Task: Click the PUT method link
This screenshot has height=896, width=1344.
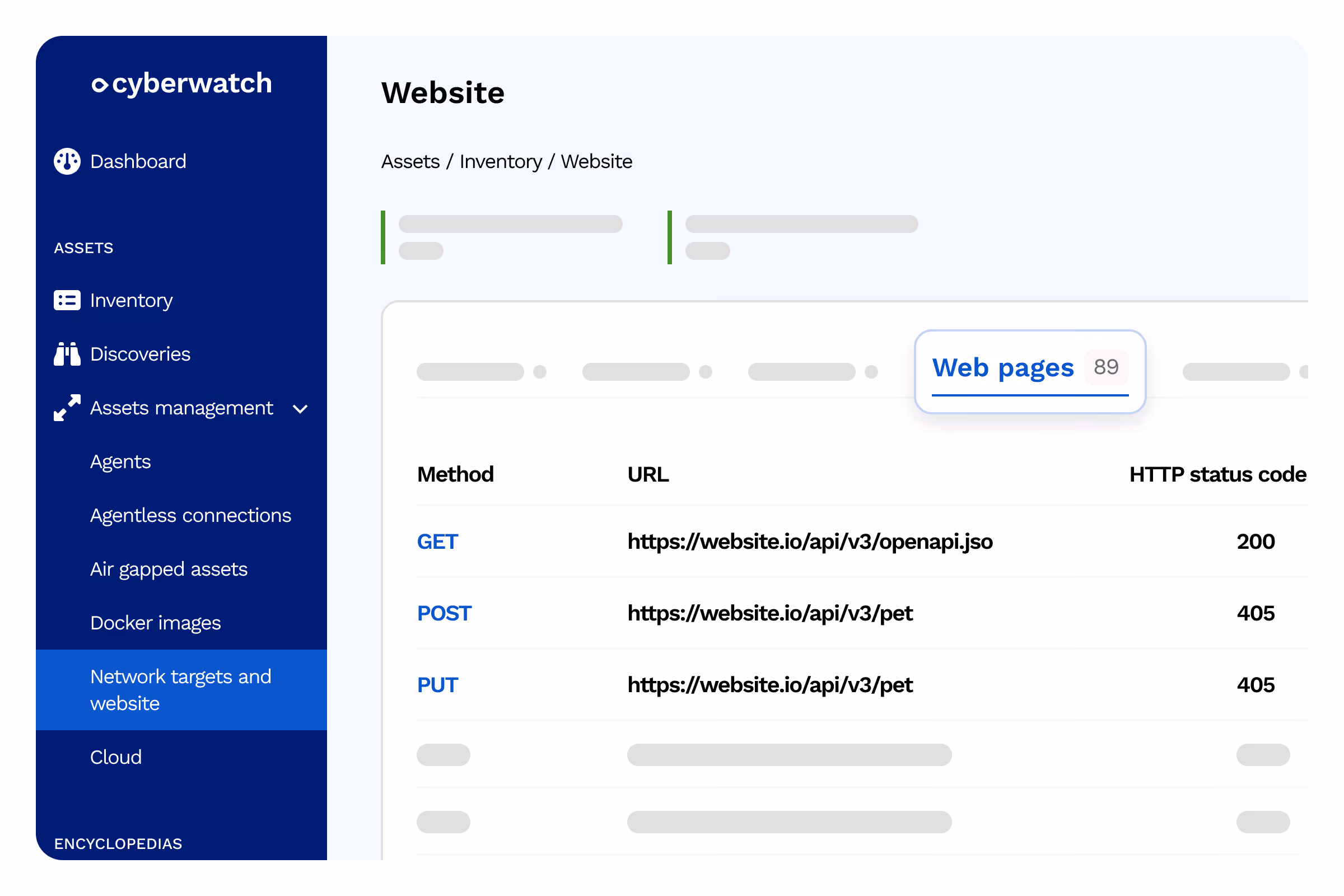Action: tap(438, 684)
